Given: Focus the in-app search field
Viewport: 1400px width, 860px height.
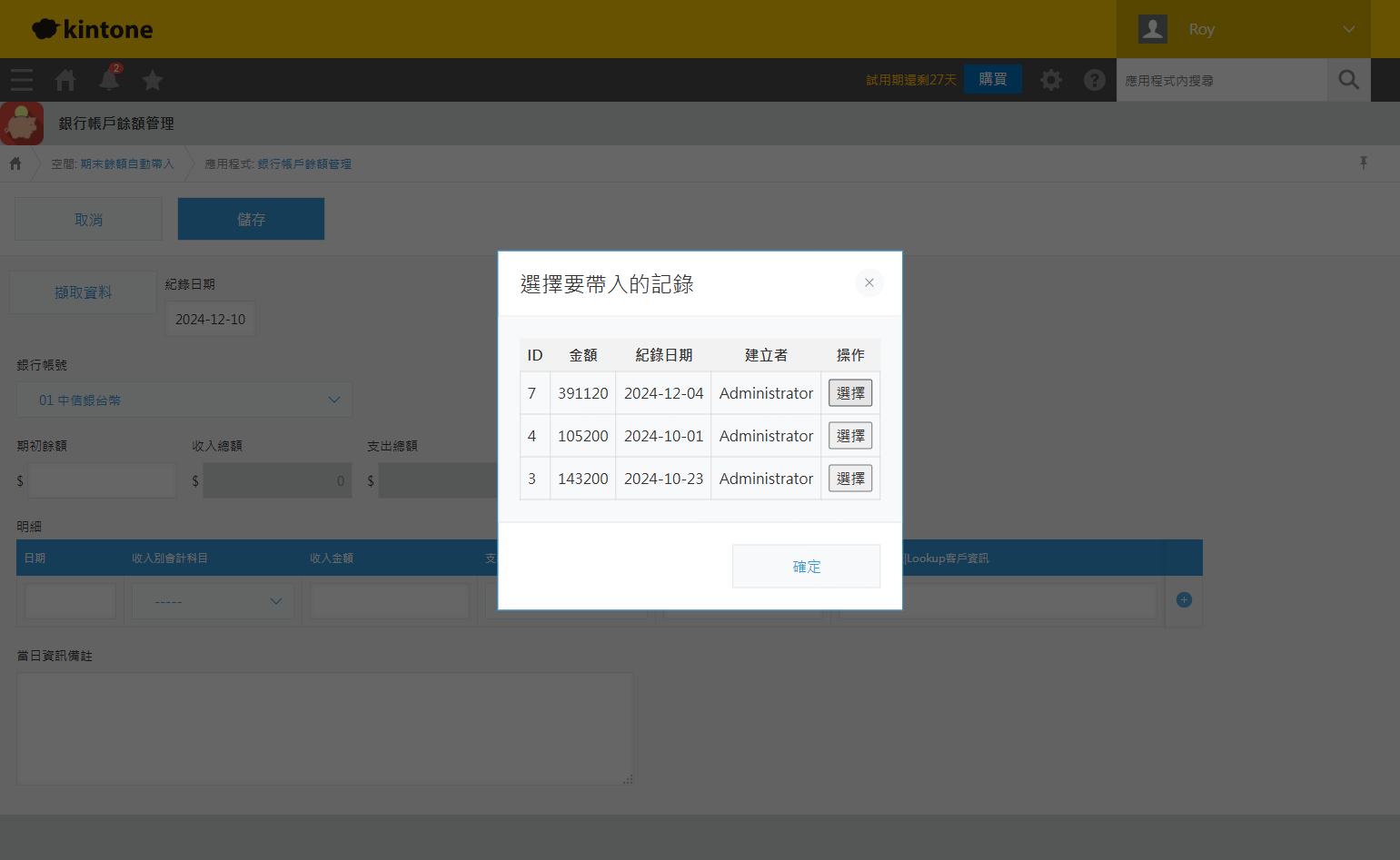Looking at the screenshot, I should click(1222, 80).
